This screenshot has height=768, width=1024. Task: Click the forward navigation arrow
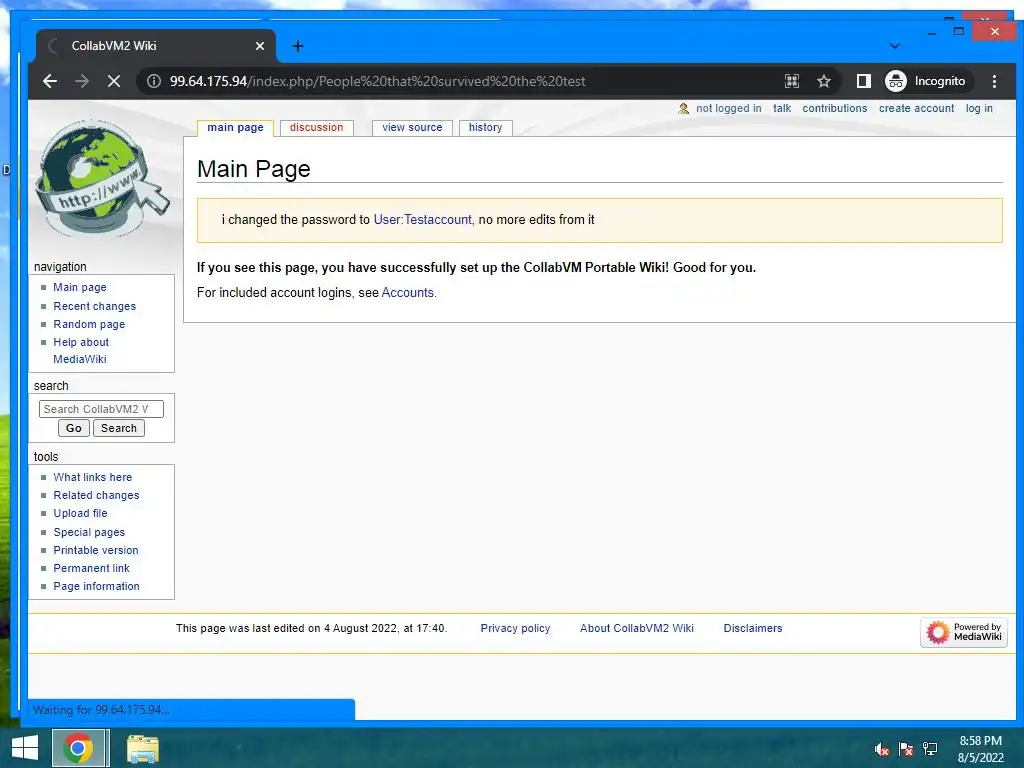coord(82,81)
